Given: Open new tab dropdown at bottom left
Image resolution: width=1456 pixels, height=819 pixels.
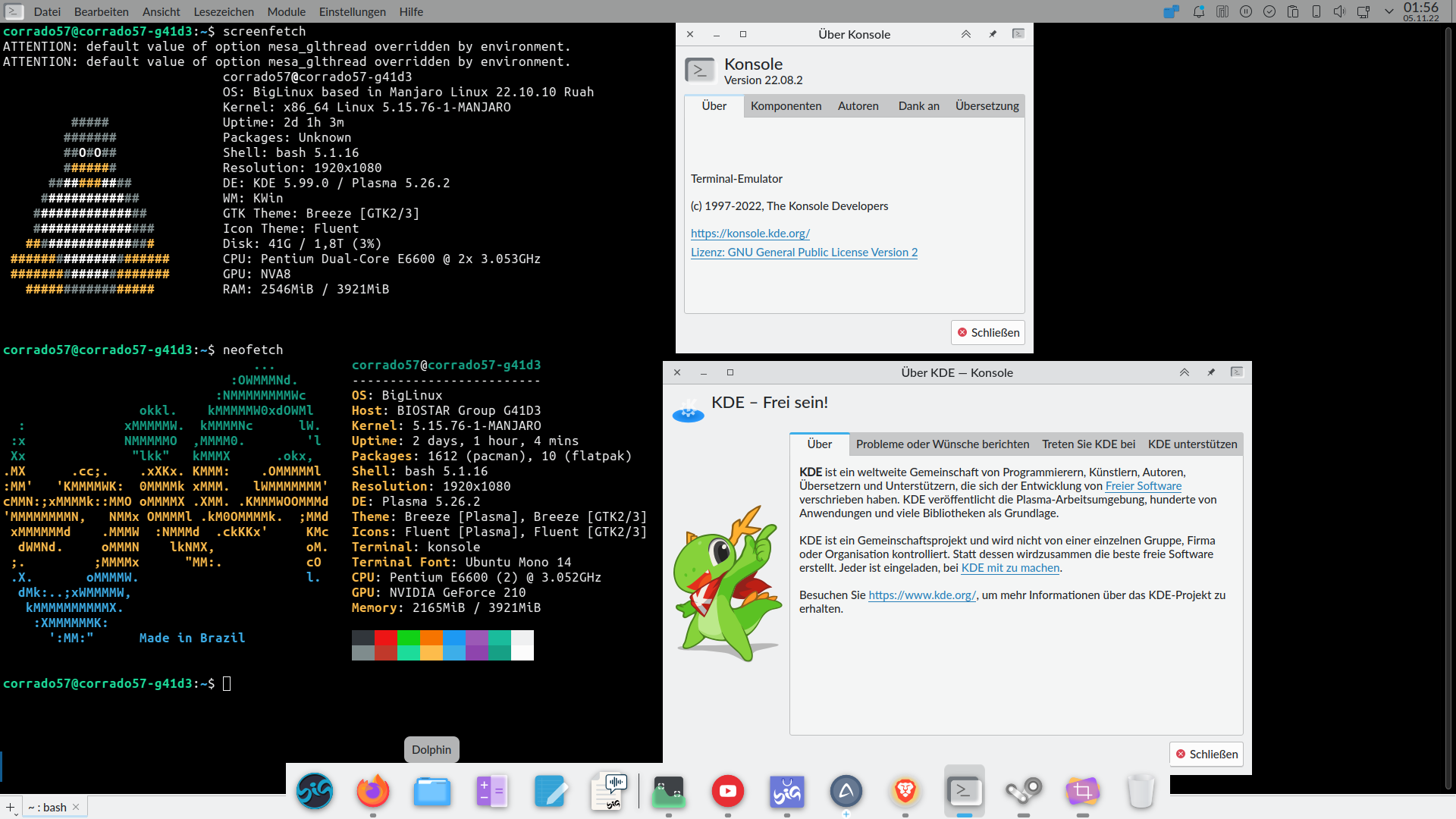Looking at the screenshot, I should click(12, 808).
